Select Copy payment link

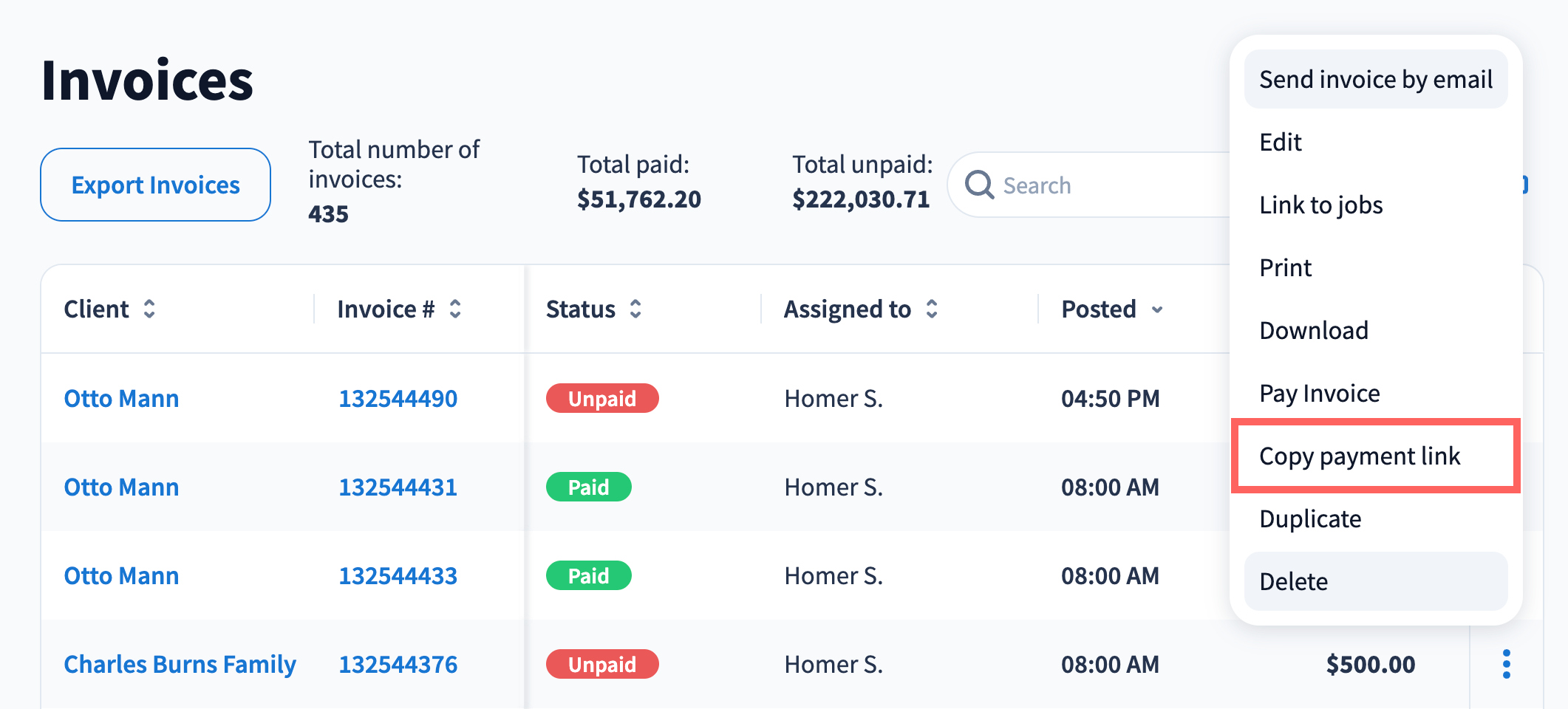(x=1359, y=456)
